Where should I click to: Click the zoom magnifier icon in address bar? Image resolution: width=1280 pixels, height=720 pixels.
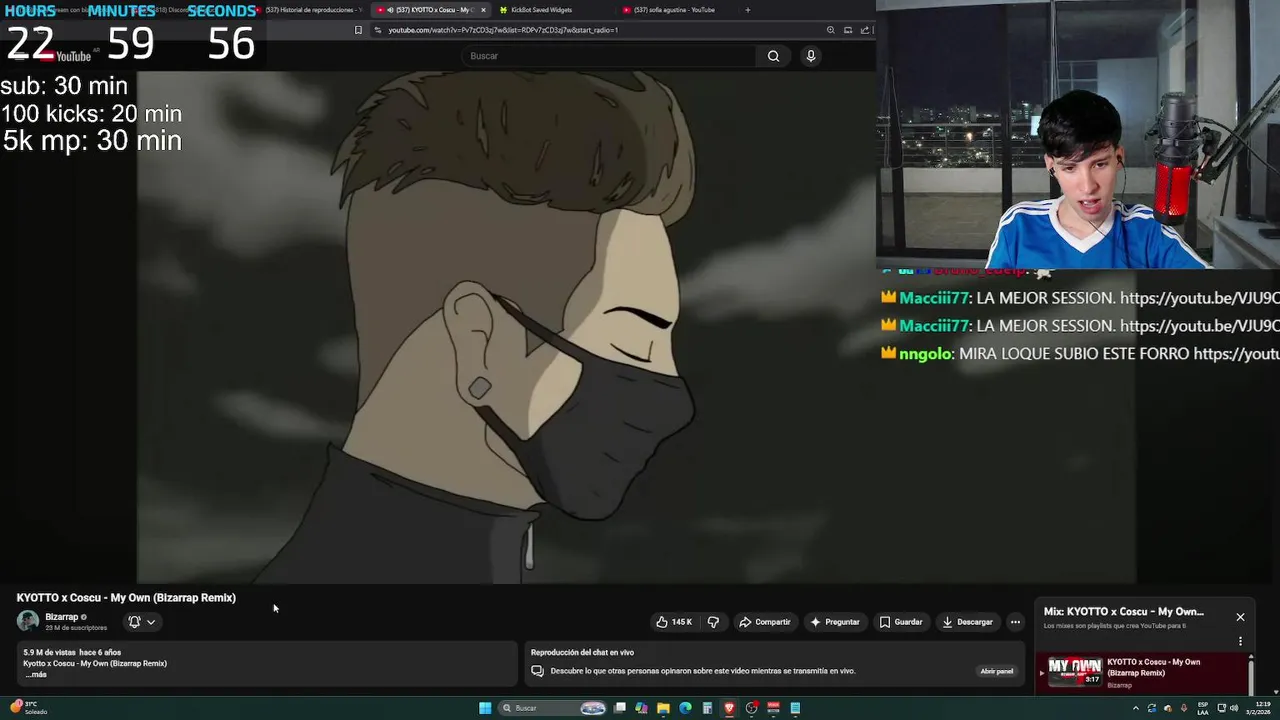click(830, 30)
